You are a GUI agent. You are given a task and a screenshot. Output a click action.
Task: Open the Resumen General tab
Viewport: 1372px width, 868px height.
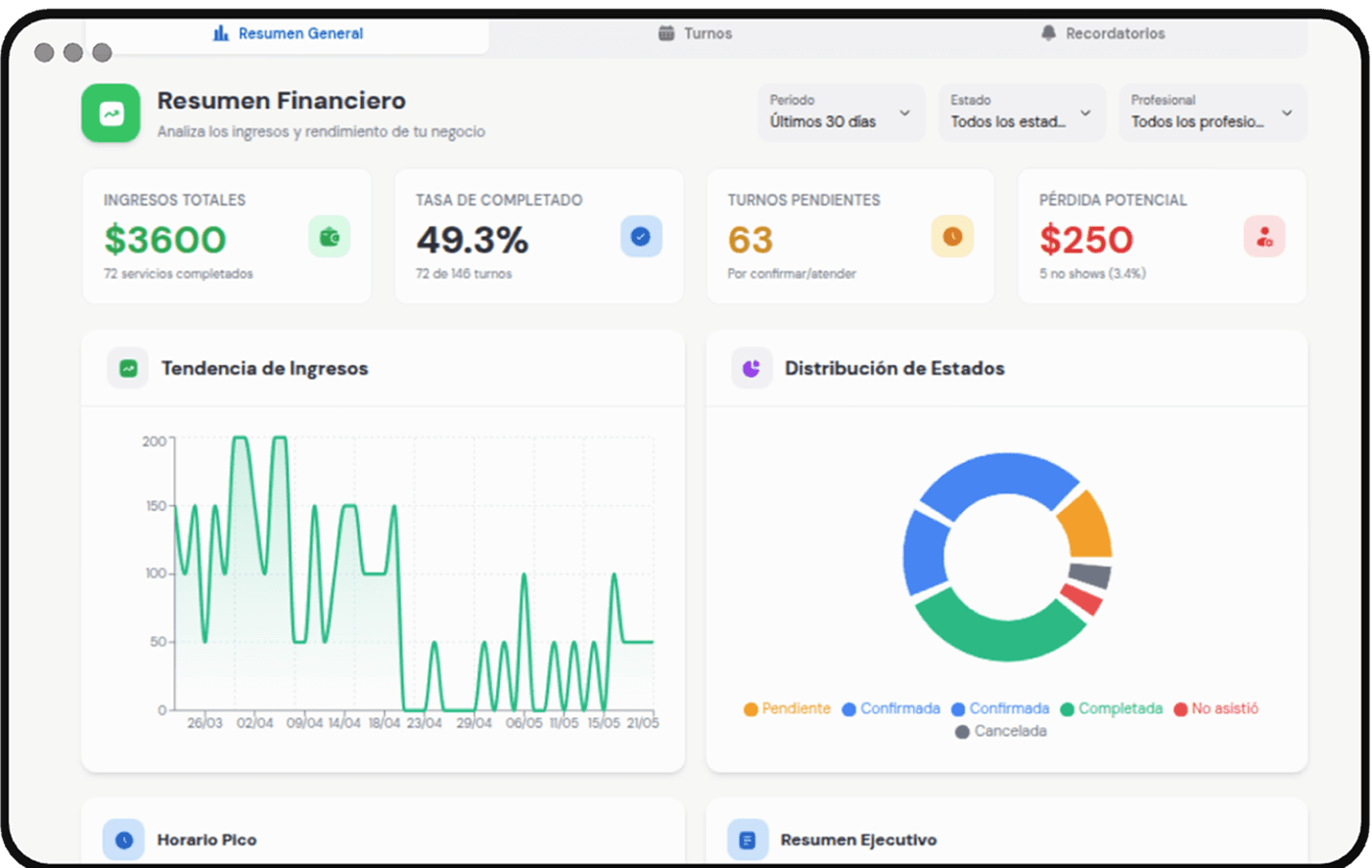[287, 33]
